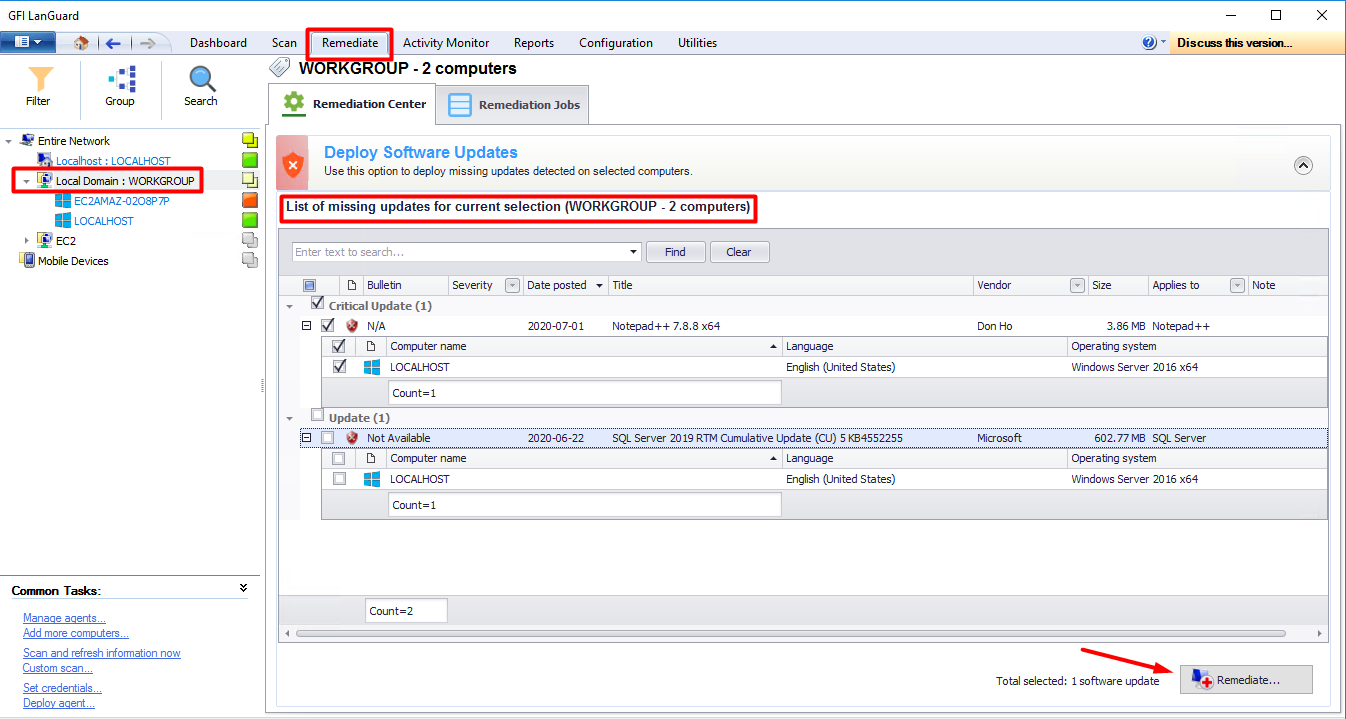Open the search text dropdown arrow
The image size is (1346, 719).
pyautogui.click(x=634, y=252)
